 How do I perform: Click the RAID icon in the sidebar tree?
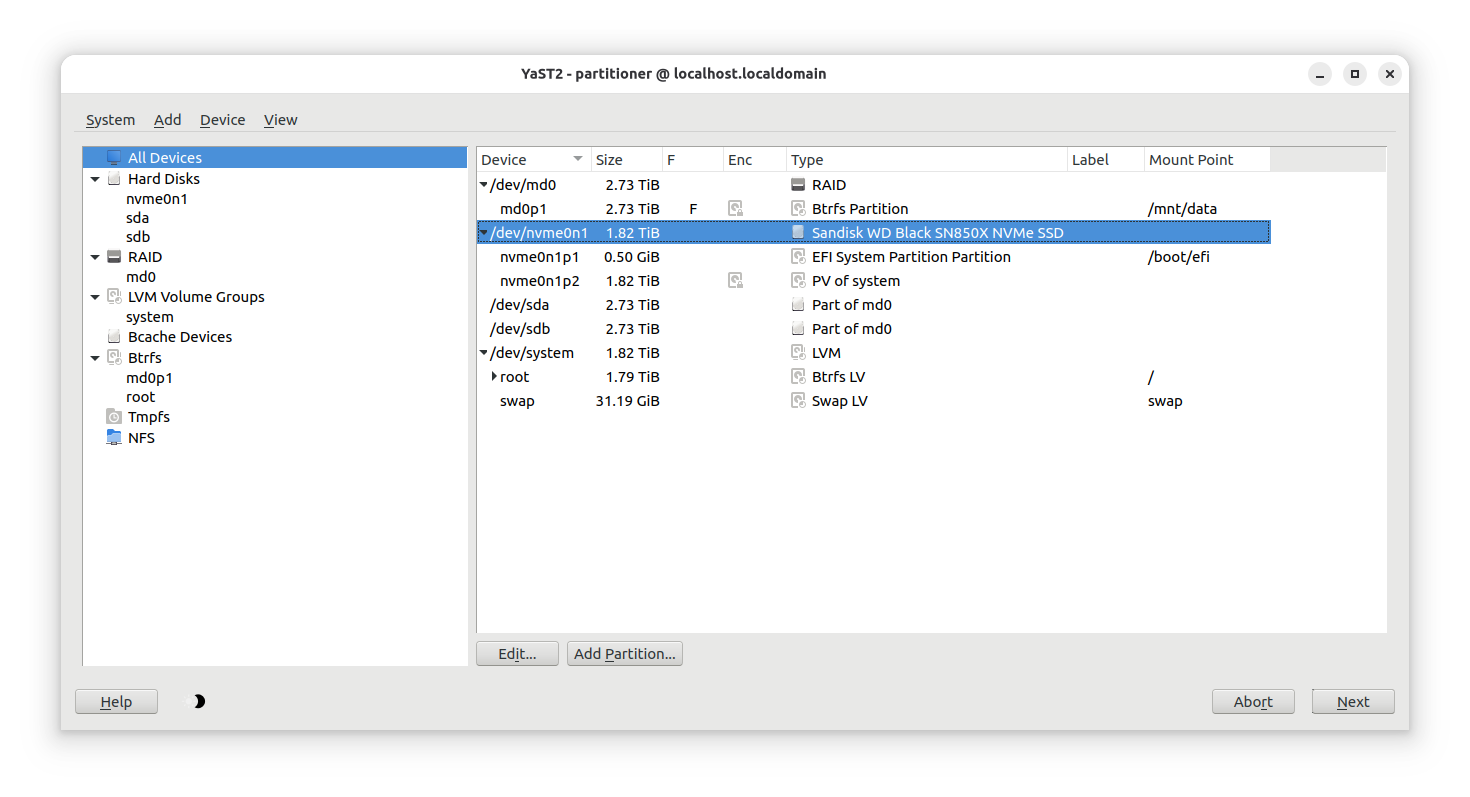click(114, 257)
